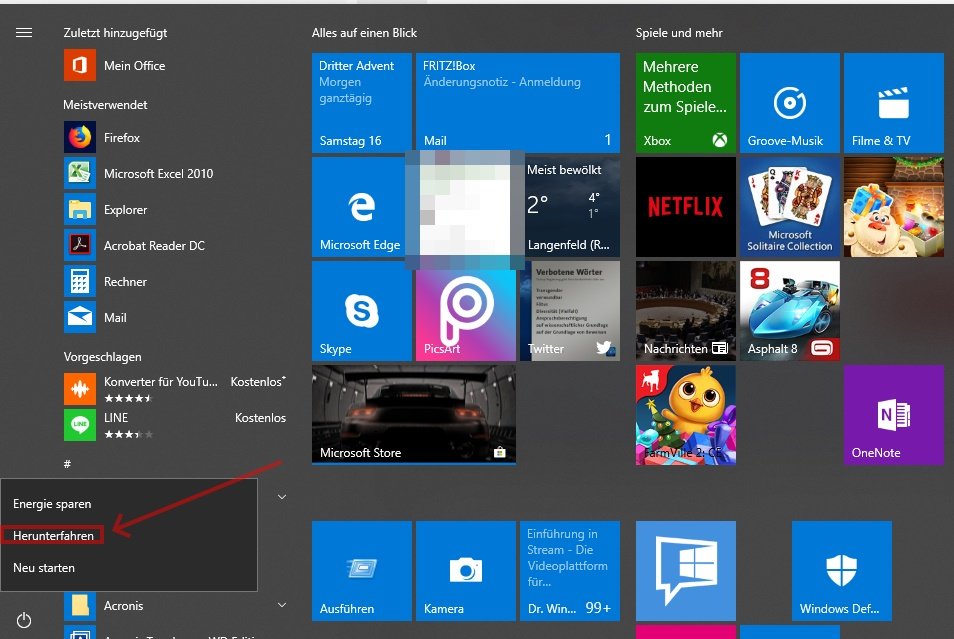Launch the Asphalt 8 tile
This screenshot has width=954, height=639.
tap(790, 311)
